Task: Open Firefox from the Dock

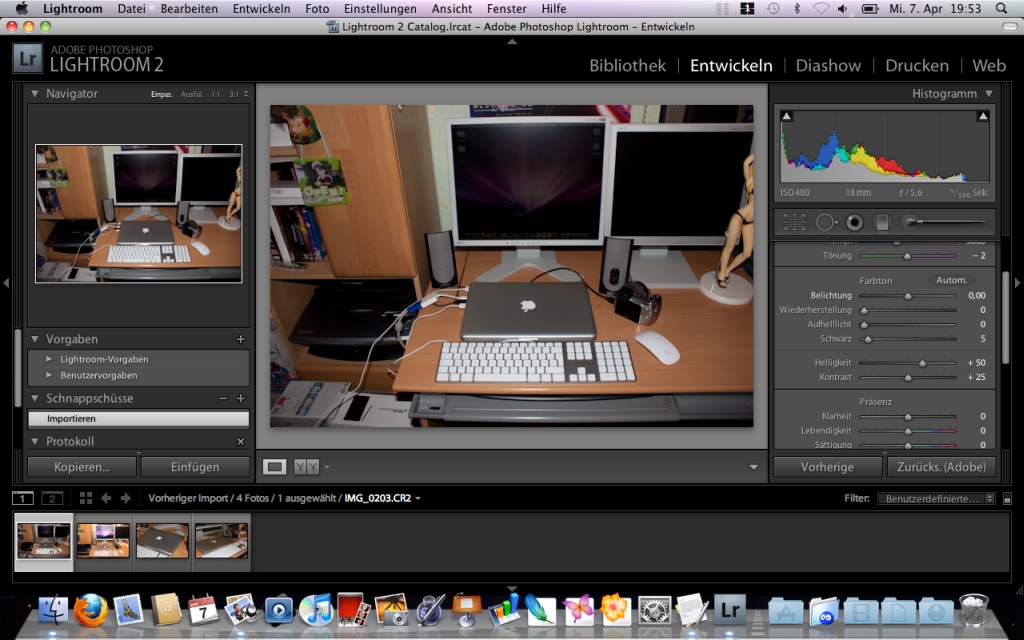Action: (91, 609)
